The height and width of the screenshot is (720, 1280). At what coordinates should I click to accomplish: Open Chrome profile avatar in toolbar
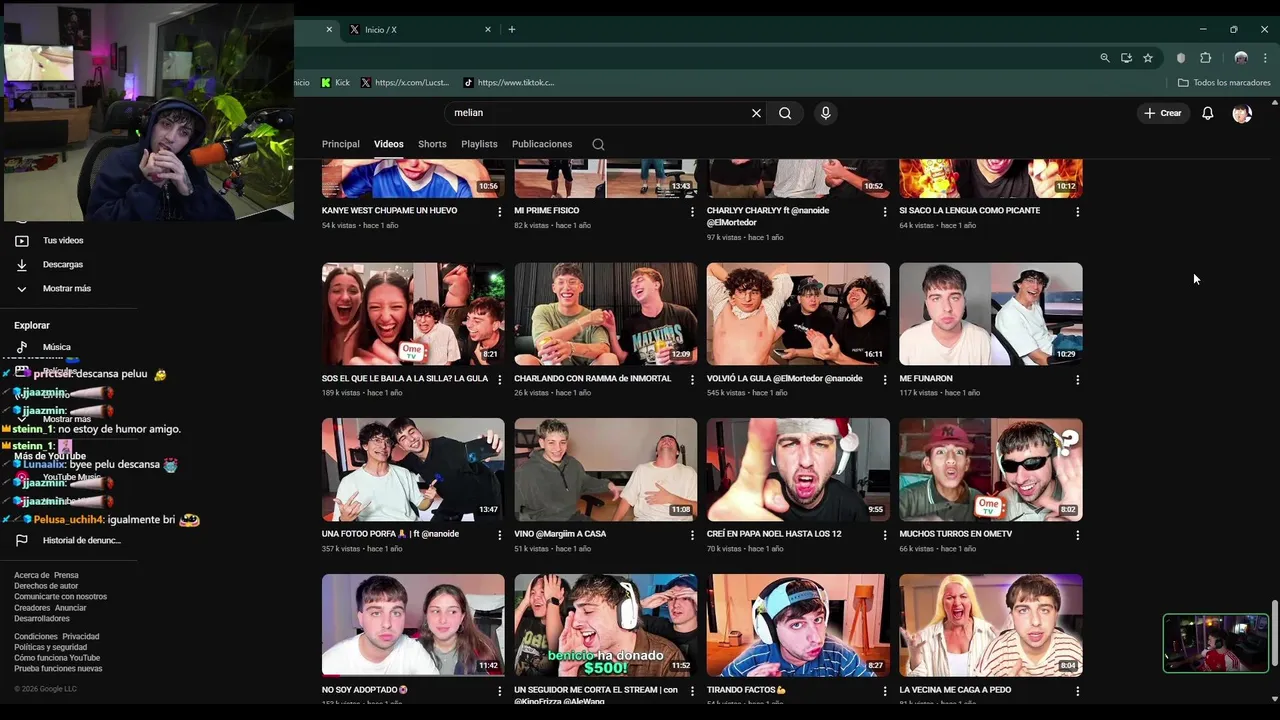point(1241,58)
